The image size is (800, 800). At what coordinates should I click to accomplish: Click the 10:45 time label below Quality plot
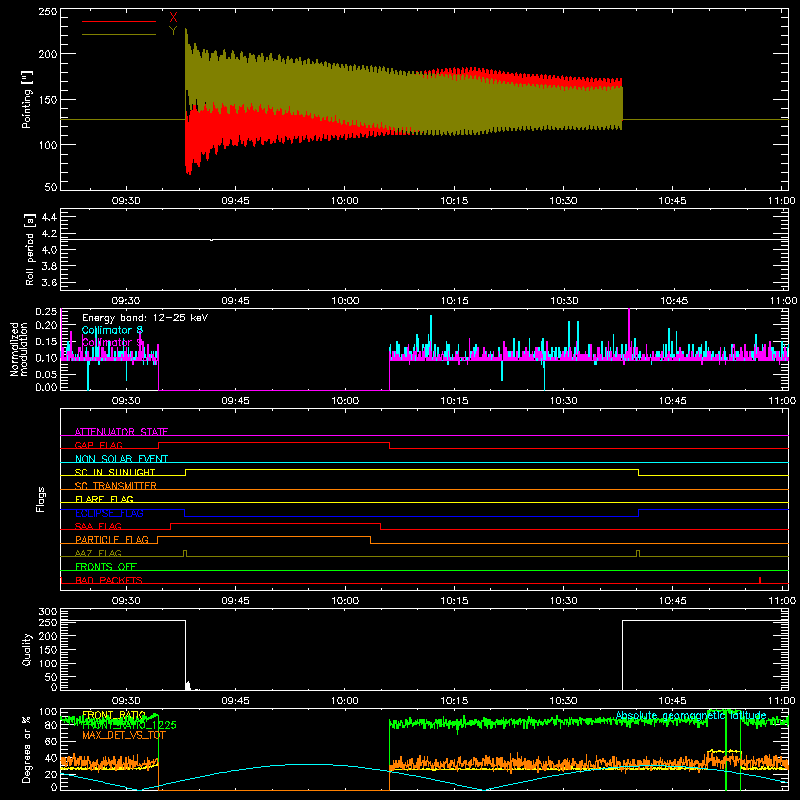673,701
